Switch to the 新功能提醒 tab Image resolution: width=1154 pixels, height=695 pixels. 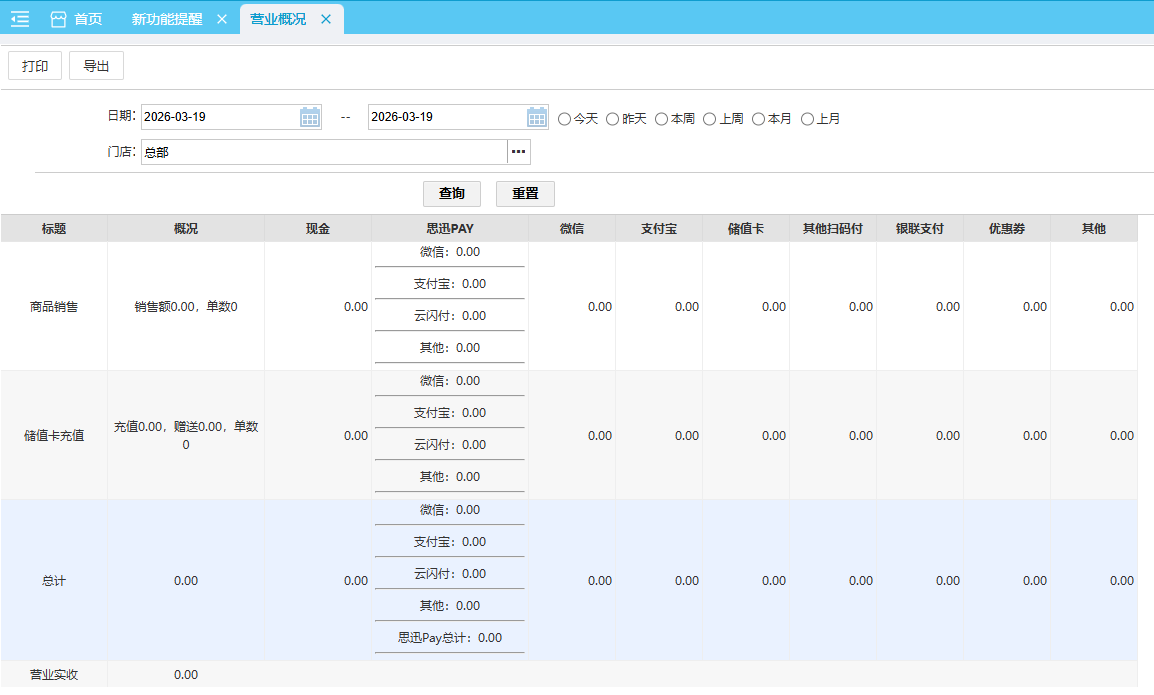(167, 19)
